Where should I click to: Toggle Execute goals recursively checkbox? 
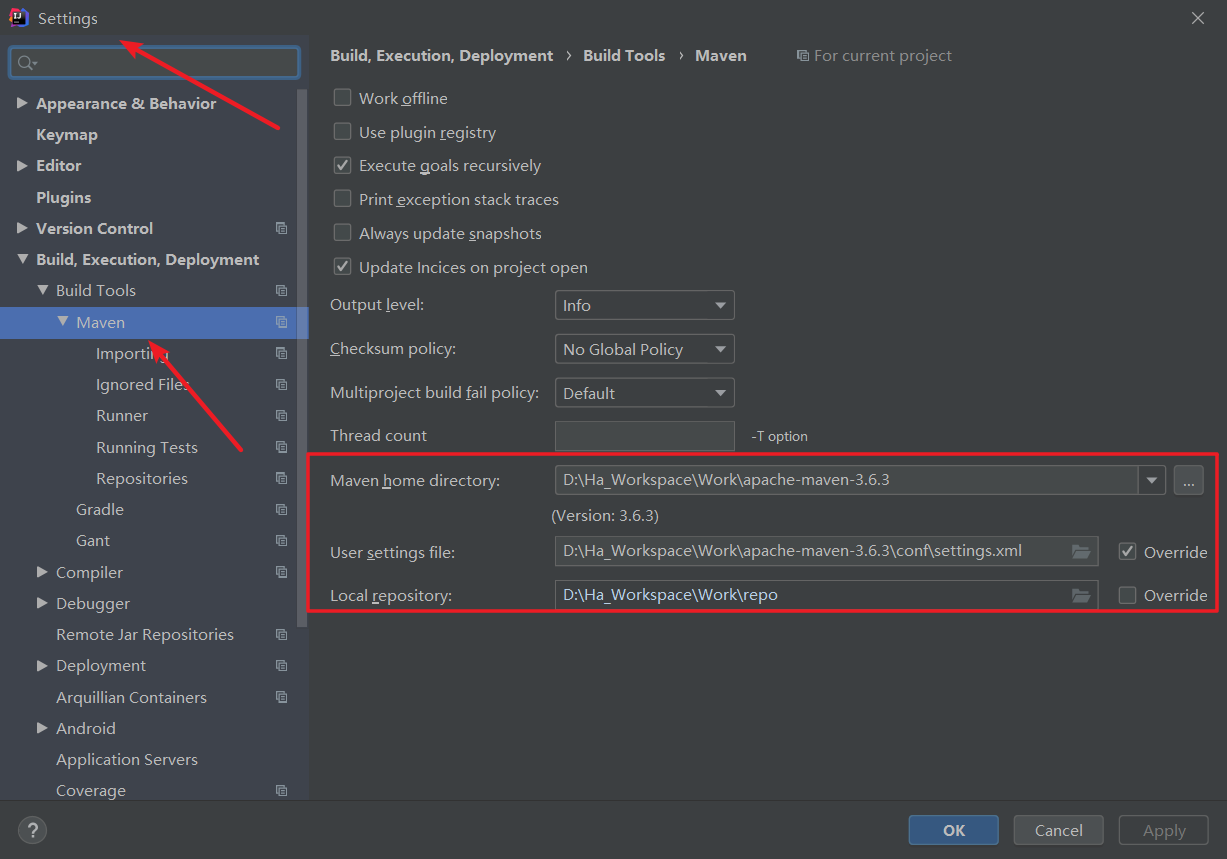[342, 165]
